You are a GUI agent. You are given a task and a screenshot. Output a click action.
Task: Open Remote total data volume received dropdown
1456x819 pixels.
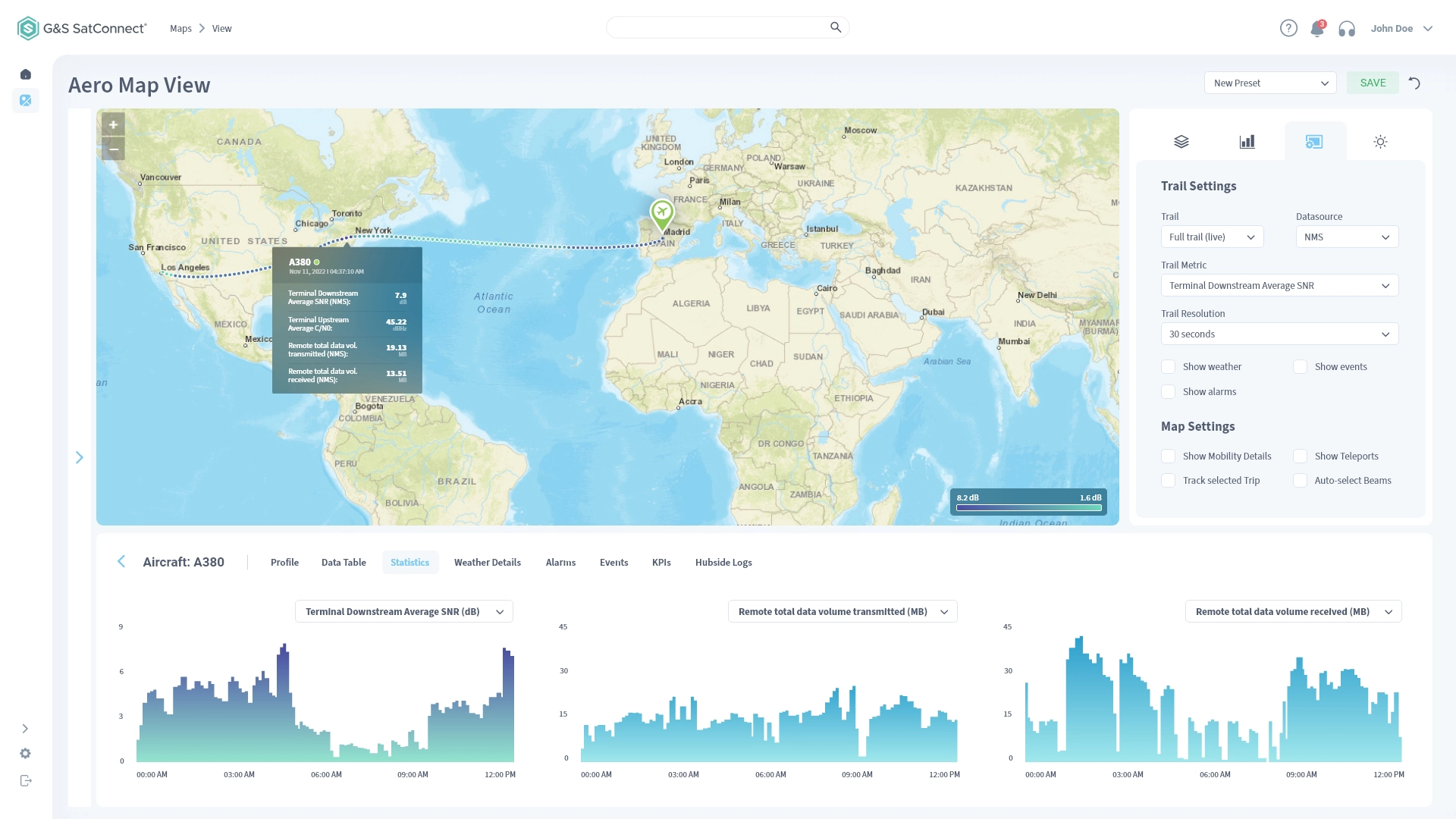[x=1293, y=611]
